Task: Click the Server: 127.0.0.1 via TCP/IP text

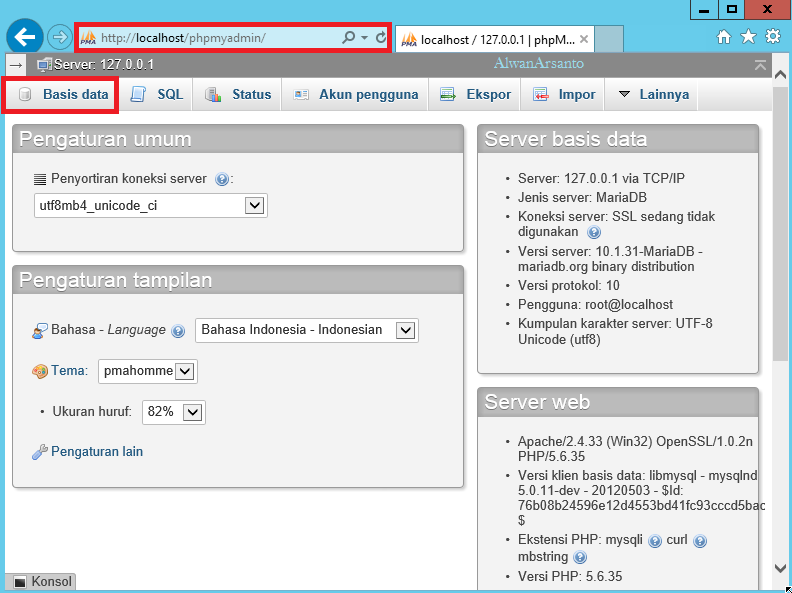Action: point(601,178)
